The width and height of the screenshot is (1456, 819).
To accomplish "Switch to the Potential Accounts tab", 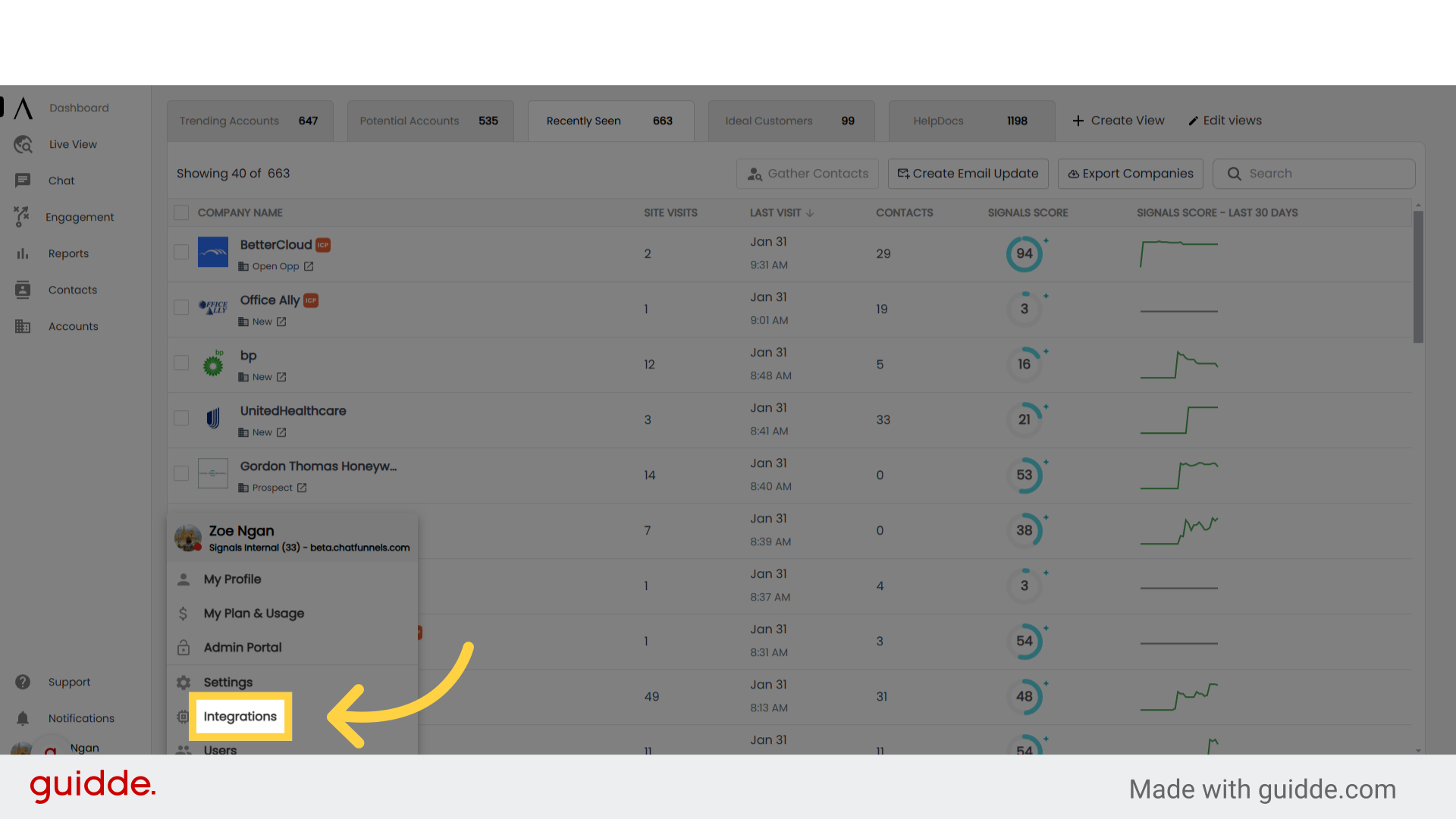I will (431, 121).
